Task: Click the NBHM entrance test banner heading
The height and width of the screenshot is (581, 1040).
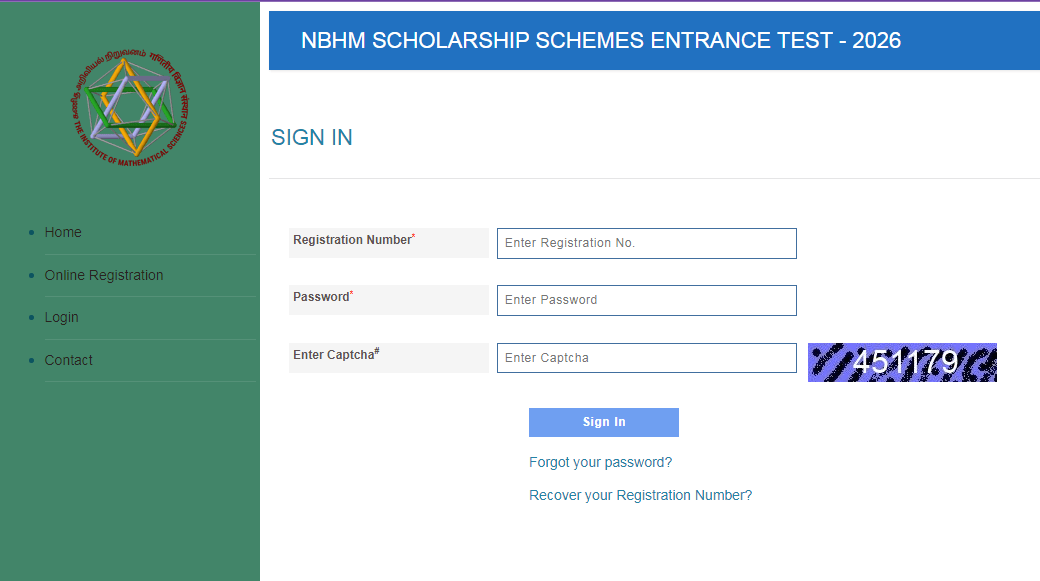Action: (600, 40)
